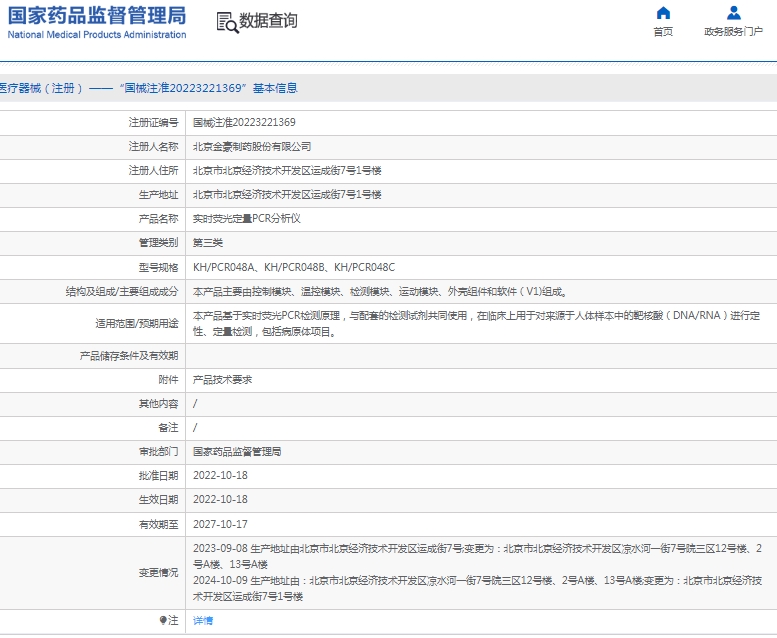777x638 pixels.
Task: Click the expiry date 2027-10-17
Action: point(220,524)
